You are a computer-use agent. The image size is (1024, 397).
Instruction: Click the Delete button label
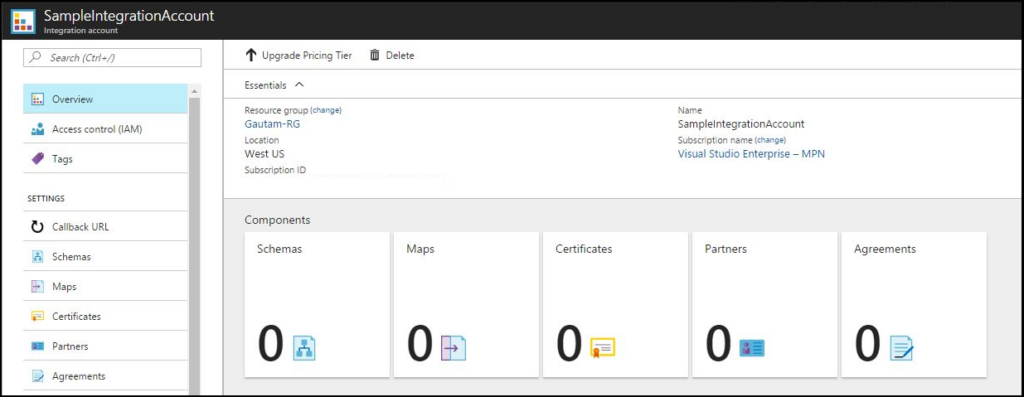[x=400, y=56]
